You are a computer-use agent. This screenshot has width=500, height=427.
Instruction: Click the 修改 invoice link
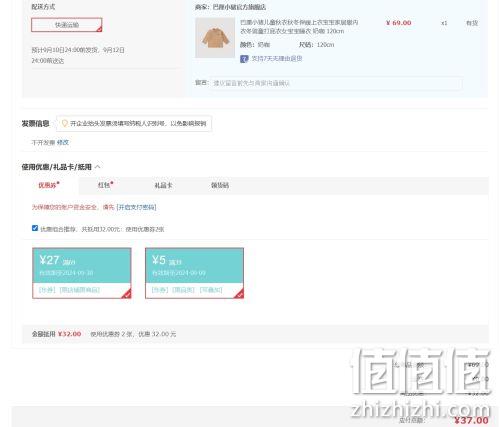tap(63, 142)
